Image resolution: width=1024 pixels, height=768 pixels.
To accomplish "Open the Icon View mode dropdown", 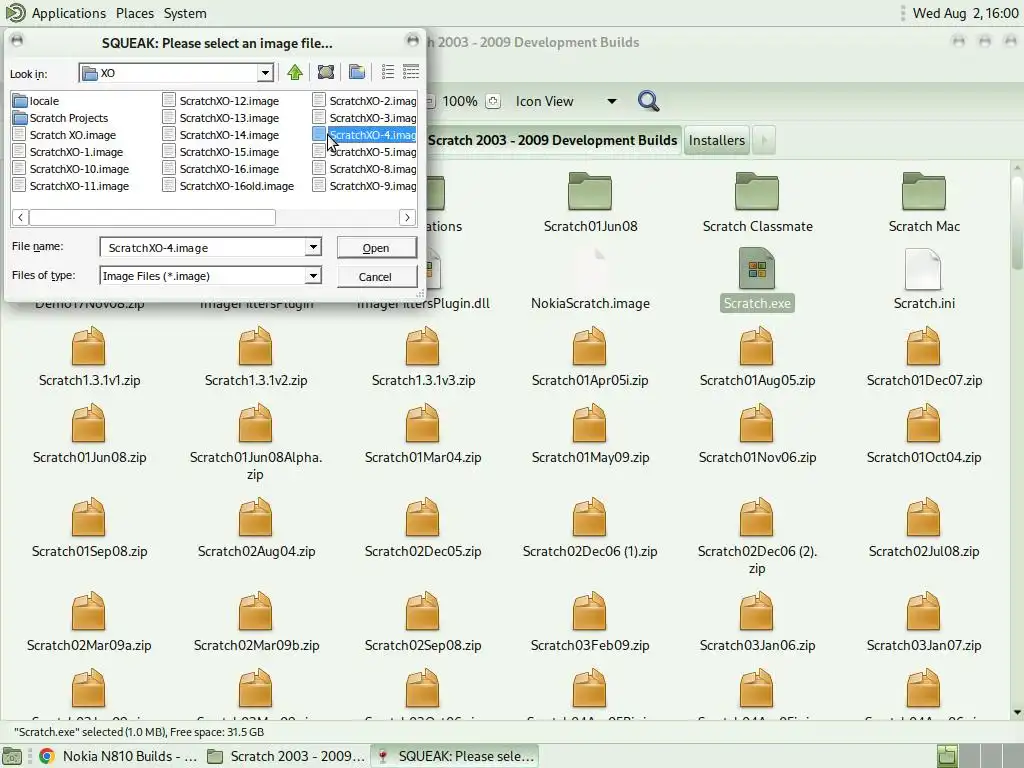I will pos(611,101).
